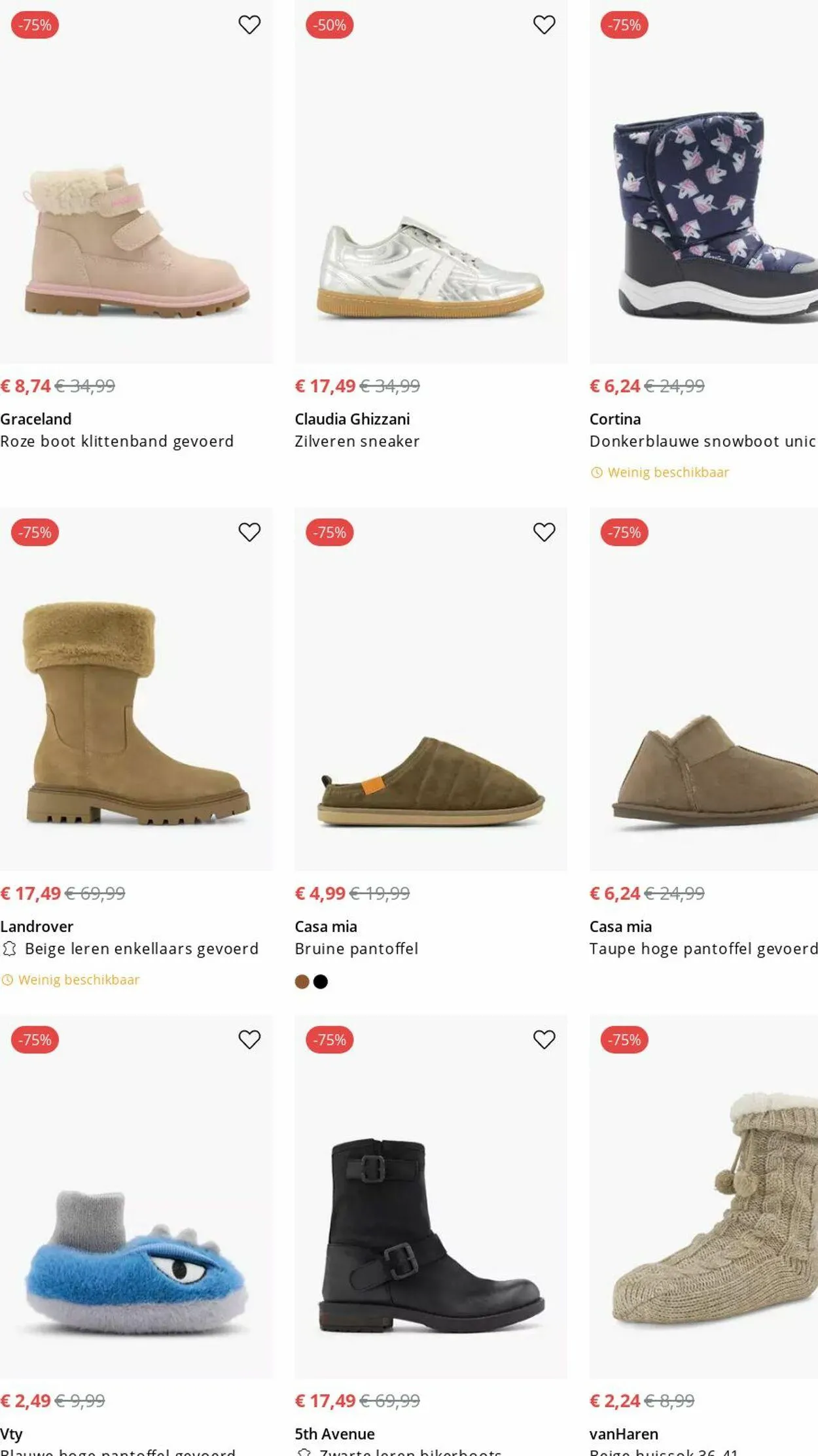Image resolution: width=818 pixels, height=1456 pixels.
Task: Click 'Taupe hoge pantoffel gevoerd' title
Action: (703, 948)
